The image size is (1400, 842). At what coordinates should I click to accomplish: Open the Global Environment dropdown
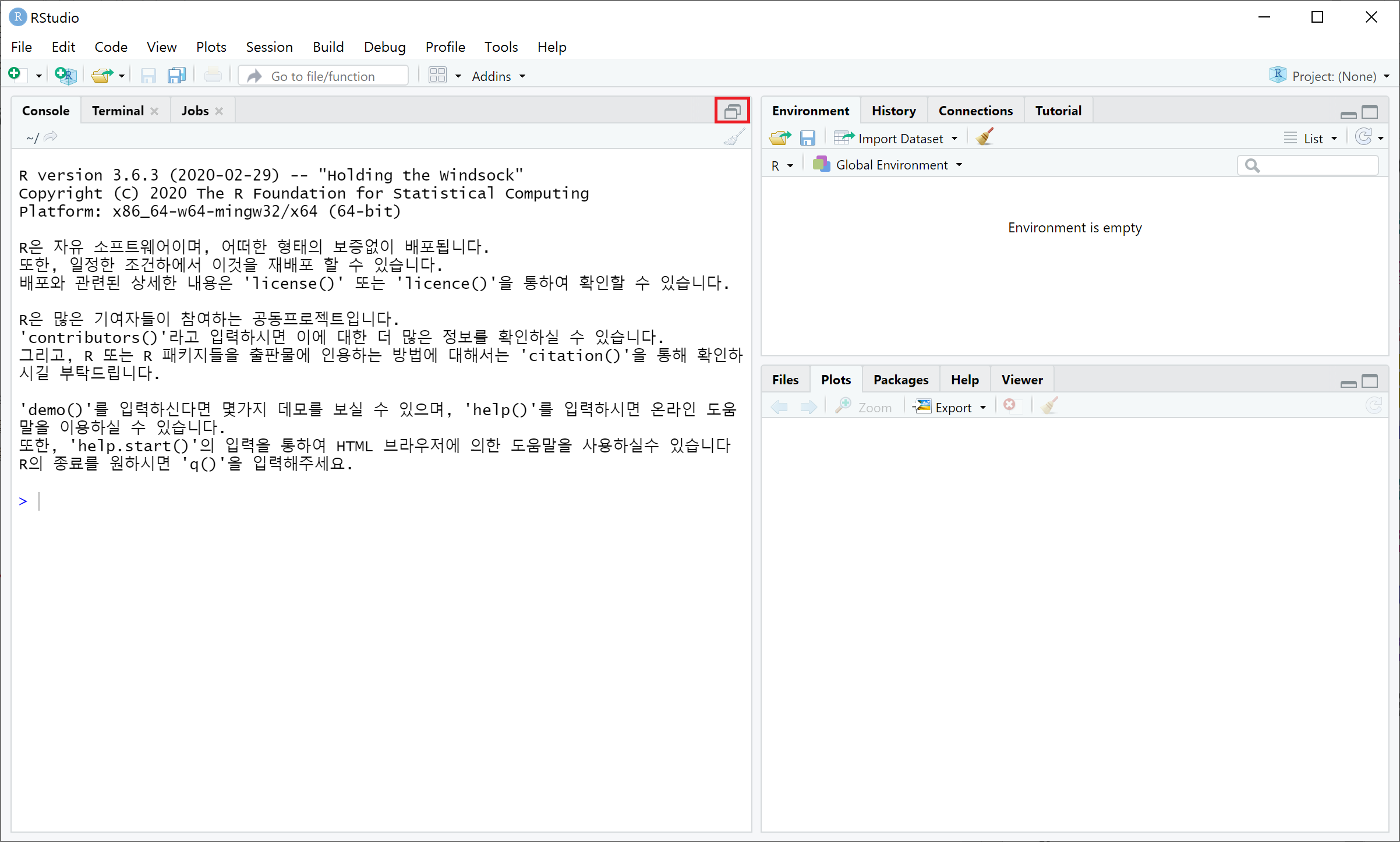point(888,165)
